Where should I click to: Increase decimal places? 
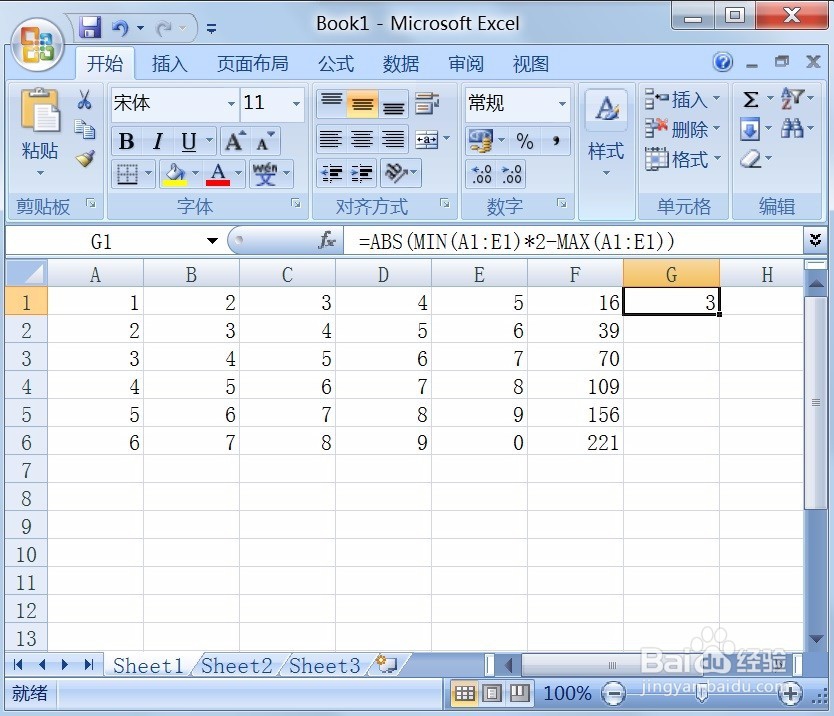(481, 174)
